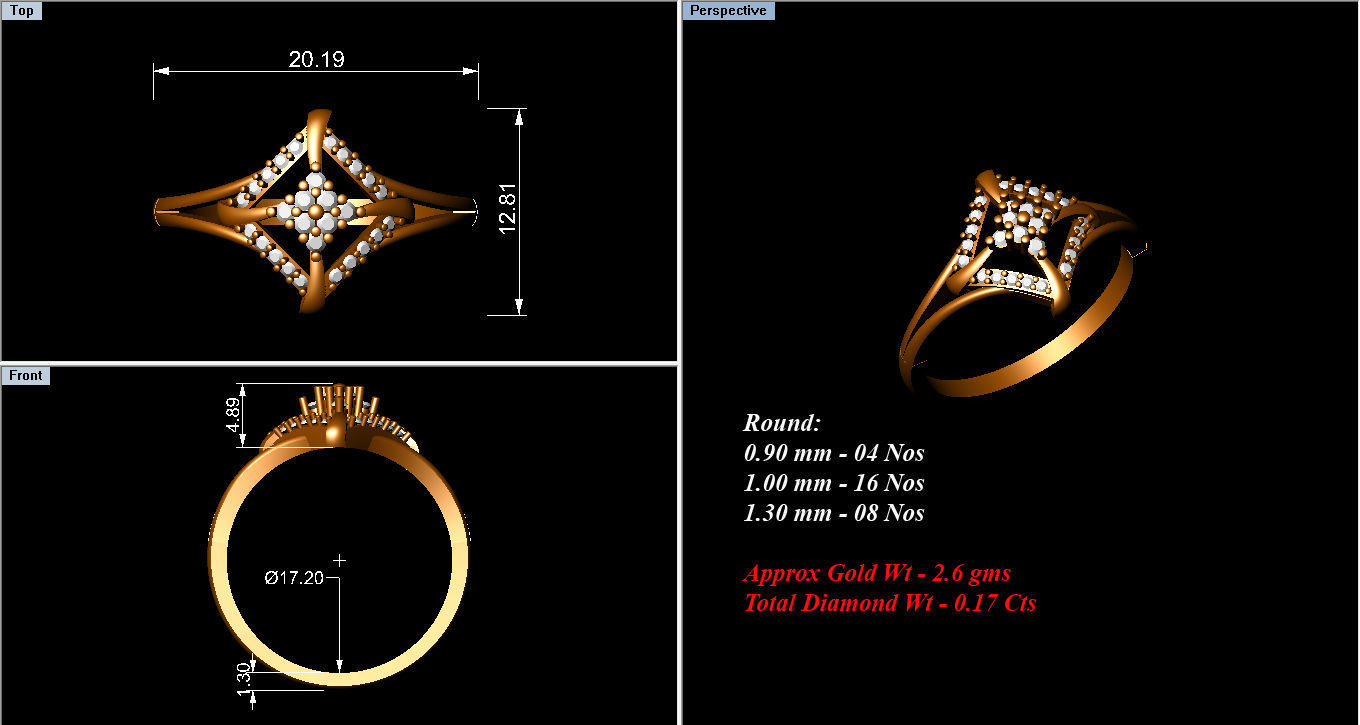Select the Top viewport label

coord(21,11)
